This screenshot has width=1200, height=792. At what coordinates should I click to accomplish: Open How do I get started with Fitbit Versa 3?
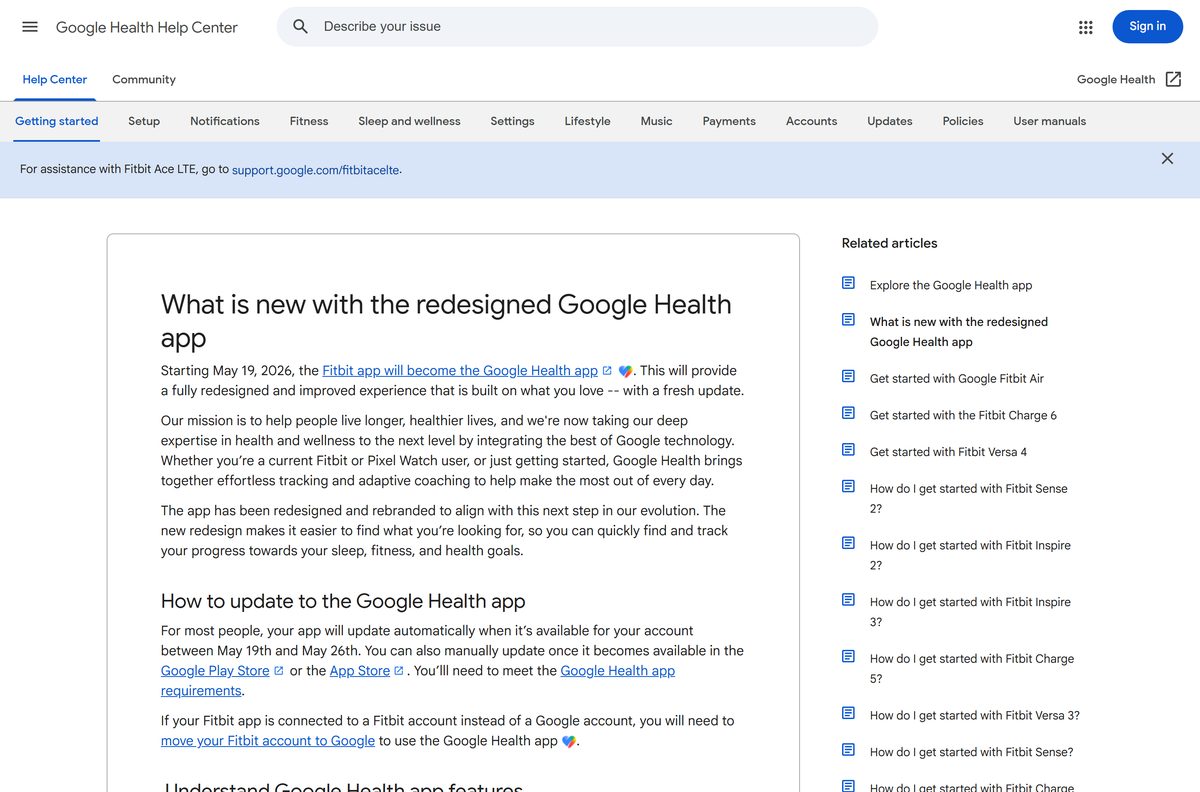click(975, 715)
